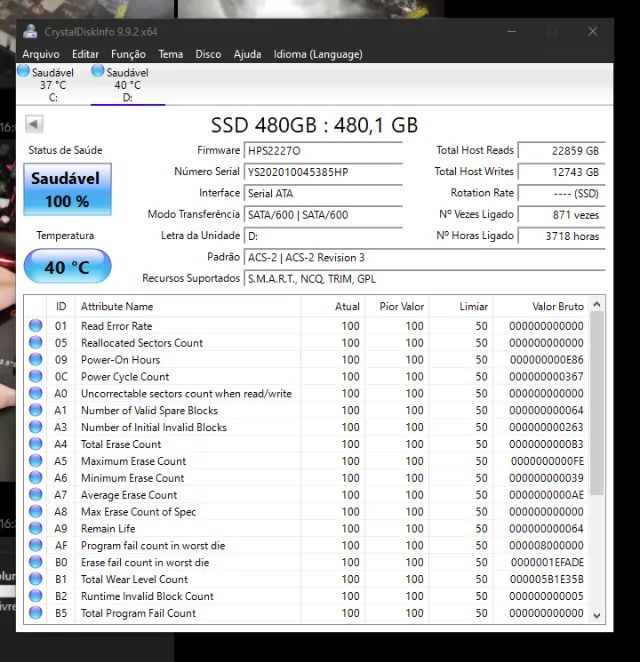
Task: Open the Editar menu
Action: pyautogui.click(x=85, y=54)
